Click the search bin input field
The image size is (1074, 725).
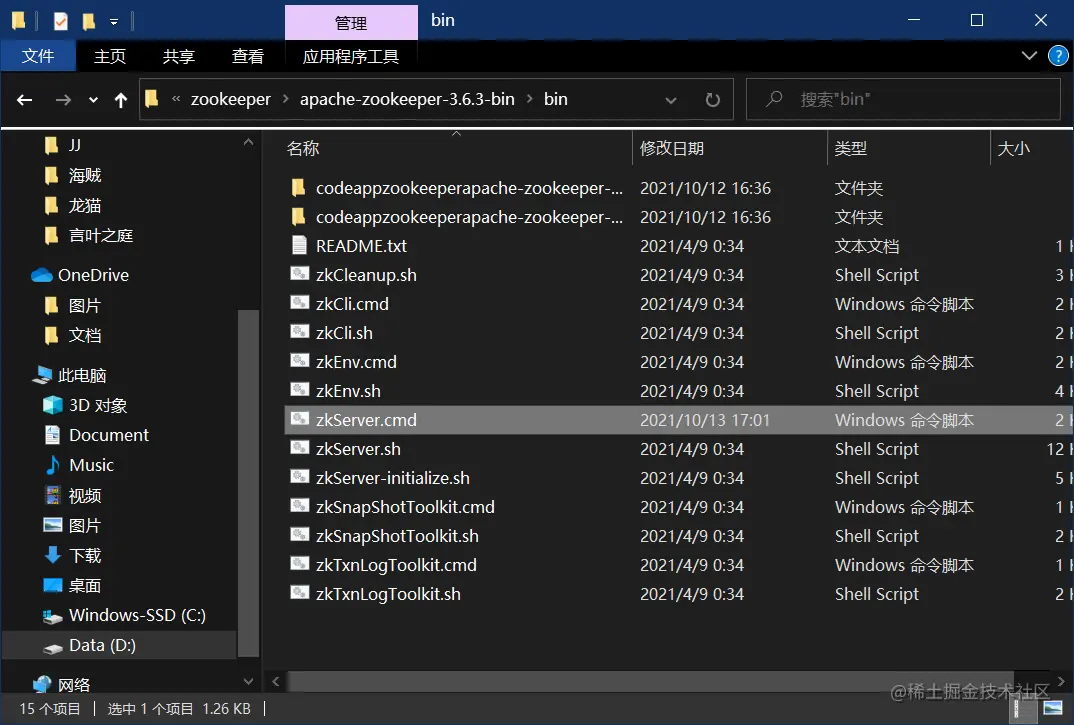coord(903,99)
